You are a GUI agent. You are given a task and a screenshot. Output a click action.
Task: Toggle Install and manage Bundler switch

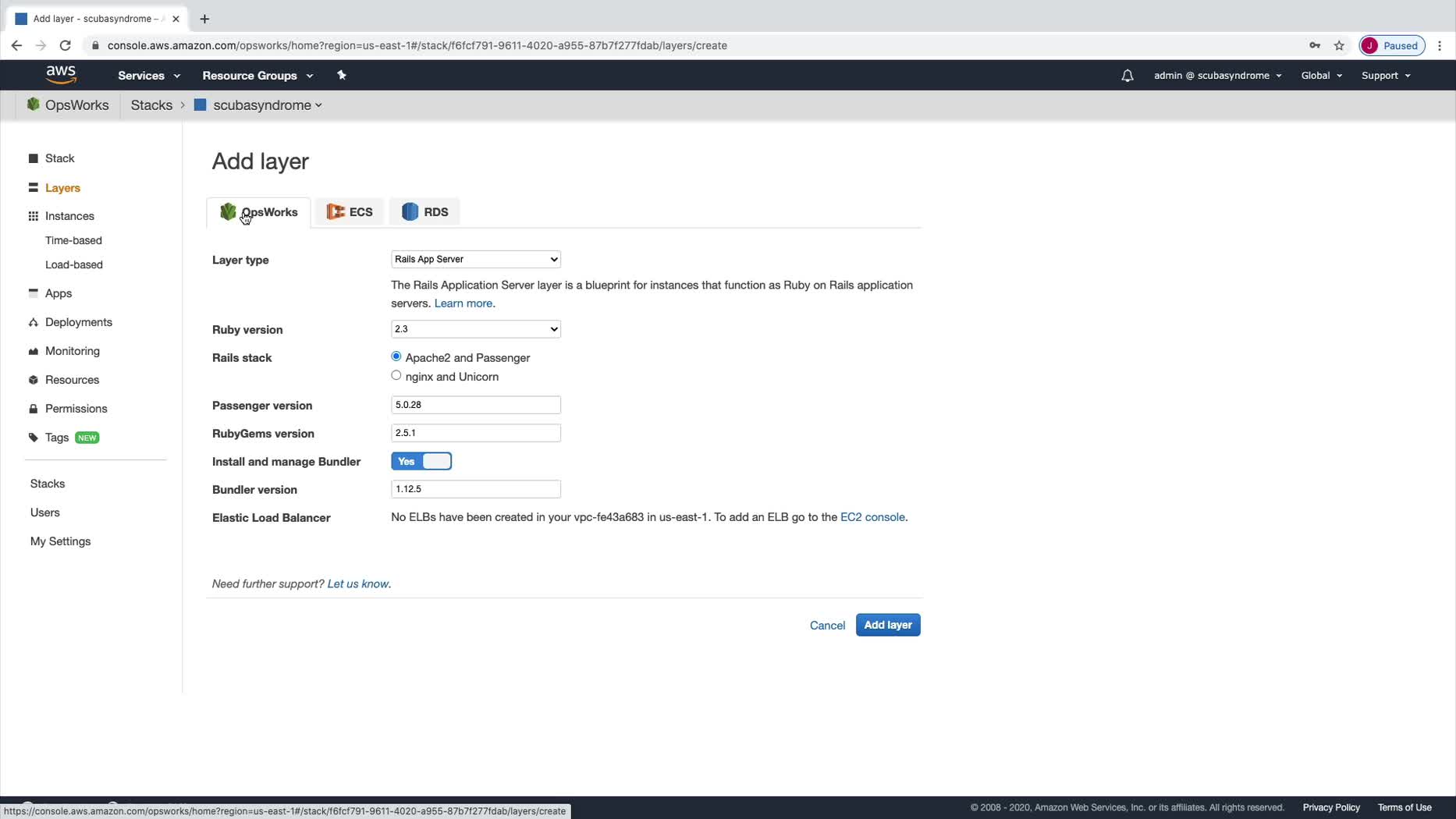point(421,462)
